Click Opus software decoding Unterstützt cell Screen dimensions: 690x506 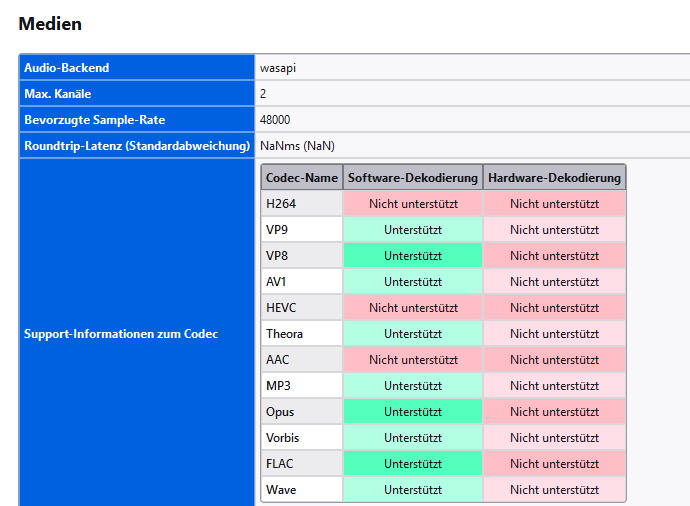412,412
